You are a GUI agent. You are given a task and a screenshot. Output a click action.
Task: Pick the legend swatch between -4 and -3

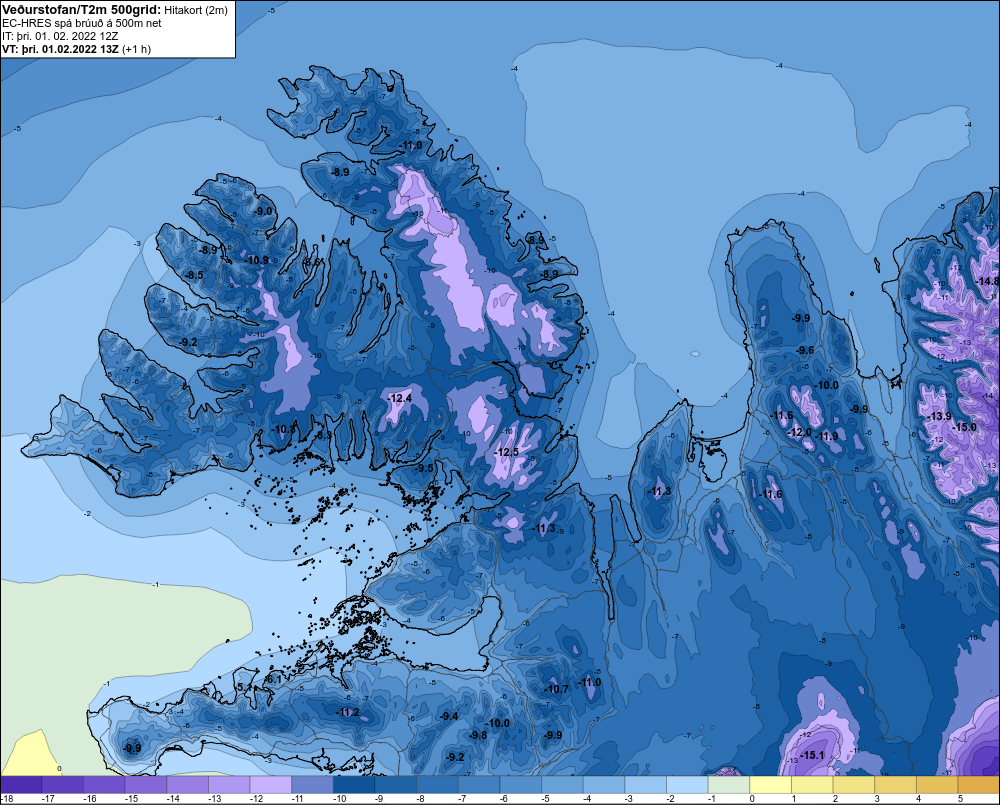603,785
